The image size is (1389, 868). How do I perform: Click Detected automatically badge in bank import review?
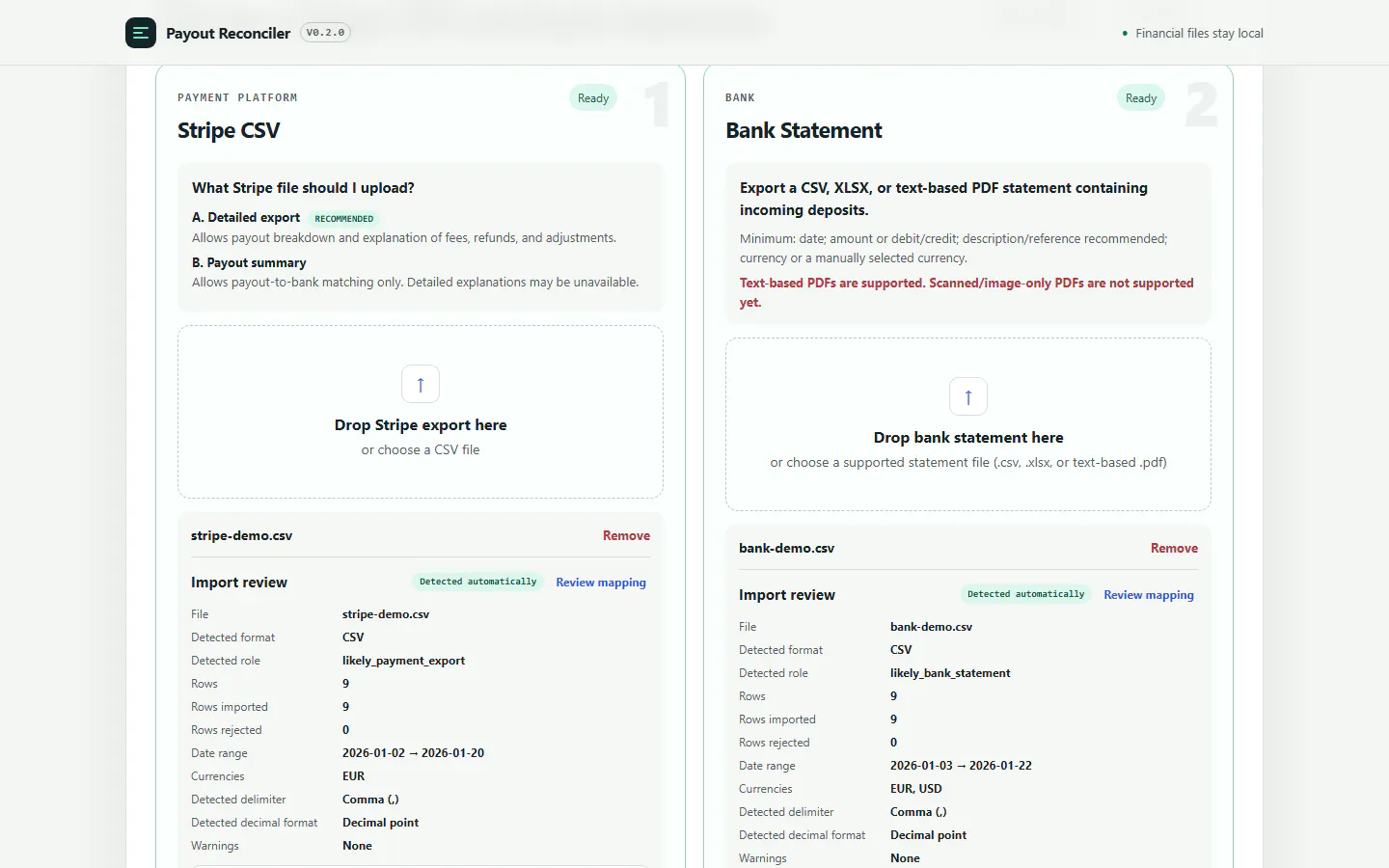point(1025,594)
